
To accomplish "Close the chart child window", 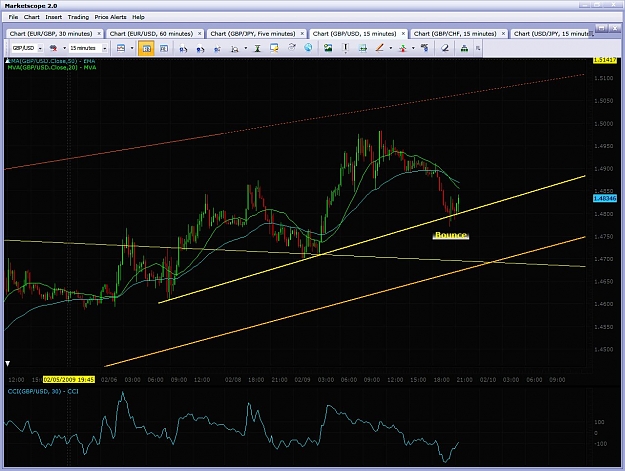I will pyautogui.click(x=615, y=28).
